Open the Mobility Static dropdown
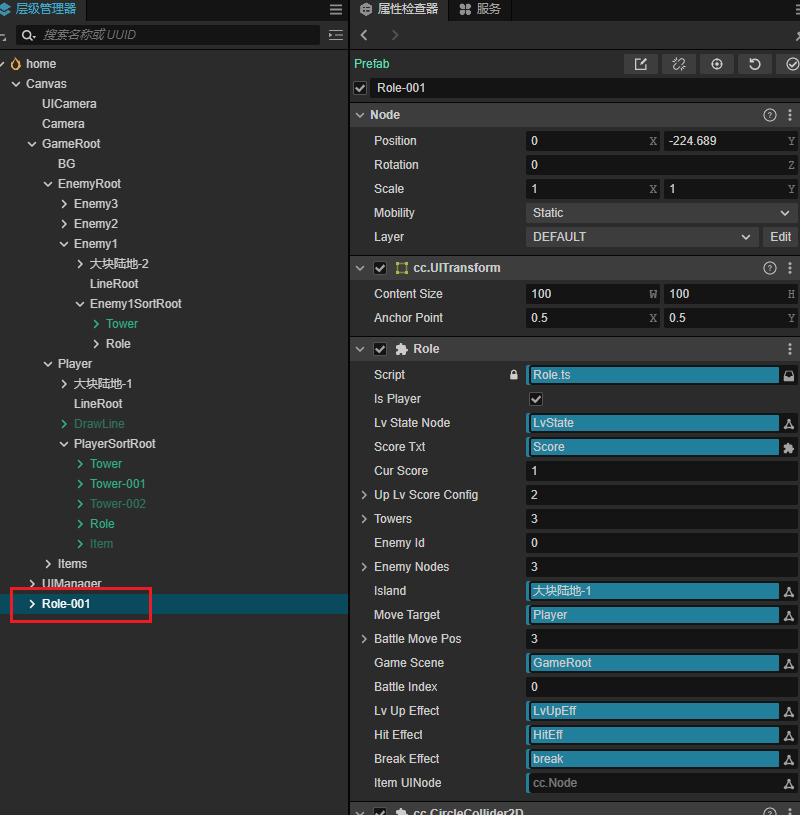The width and height of the screenshot is (800, 815). [x=662, y=213]
